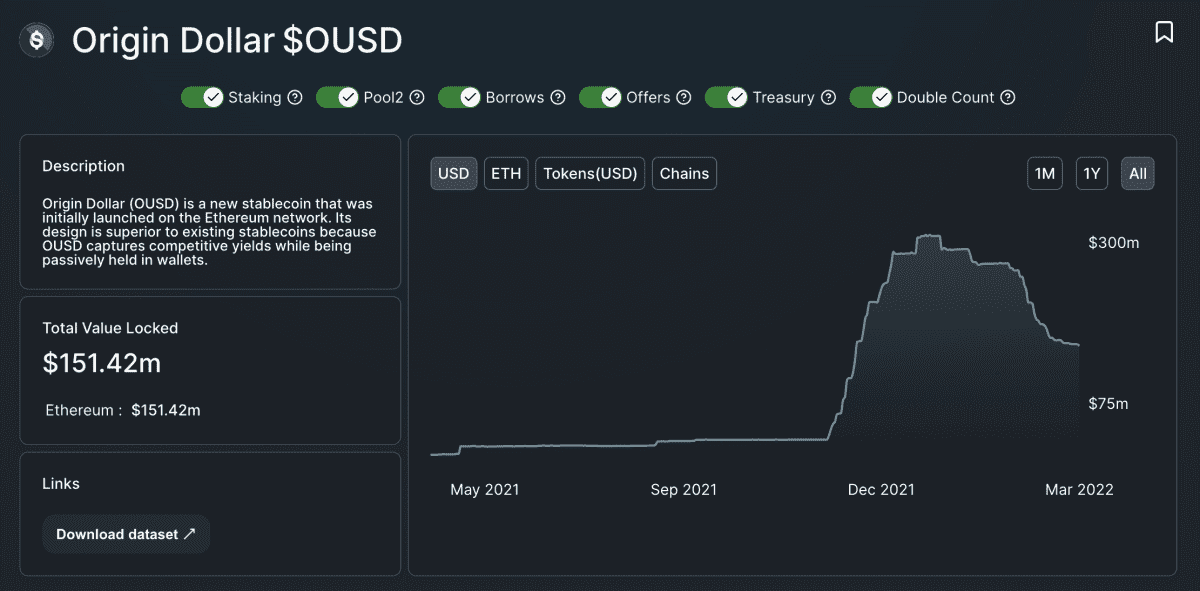Click the Origin Dollar description paragraph
1200x591 pixels.
[209, 231]
